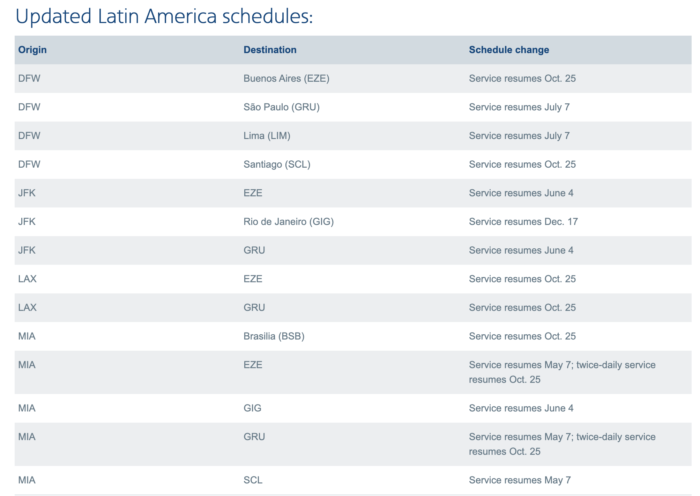This screenshot has width=700, height=496.
Task: Click the Schedule change column header
Action: click(508, 50)
